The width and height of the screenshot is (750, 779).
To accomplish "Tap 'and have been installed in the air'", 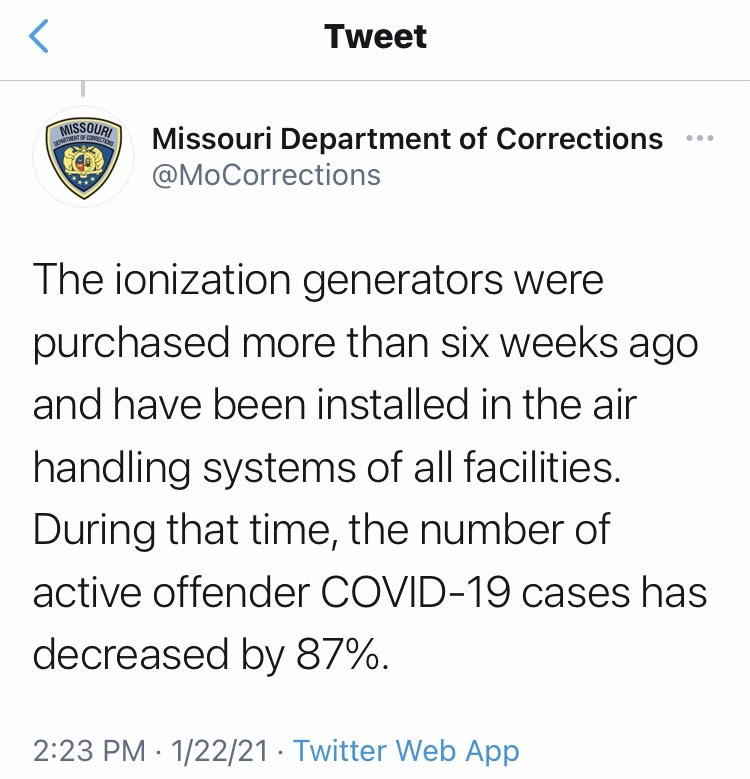I will pyautogui.click(x=333, y=405).
